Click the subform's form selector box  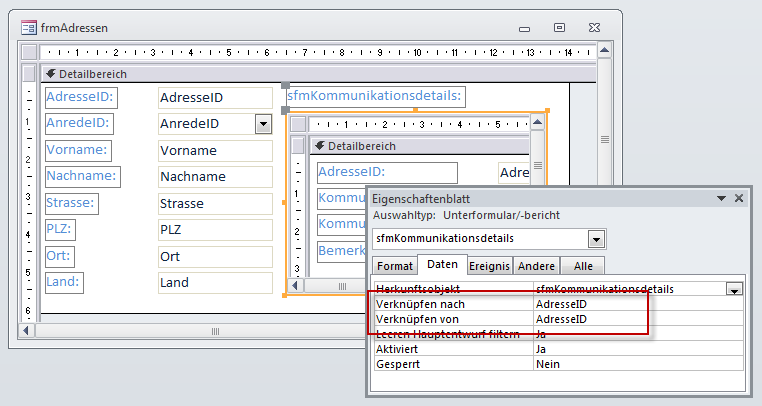click(x=298, y=125)
